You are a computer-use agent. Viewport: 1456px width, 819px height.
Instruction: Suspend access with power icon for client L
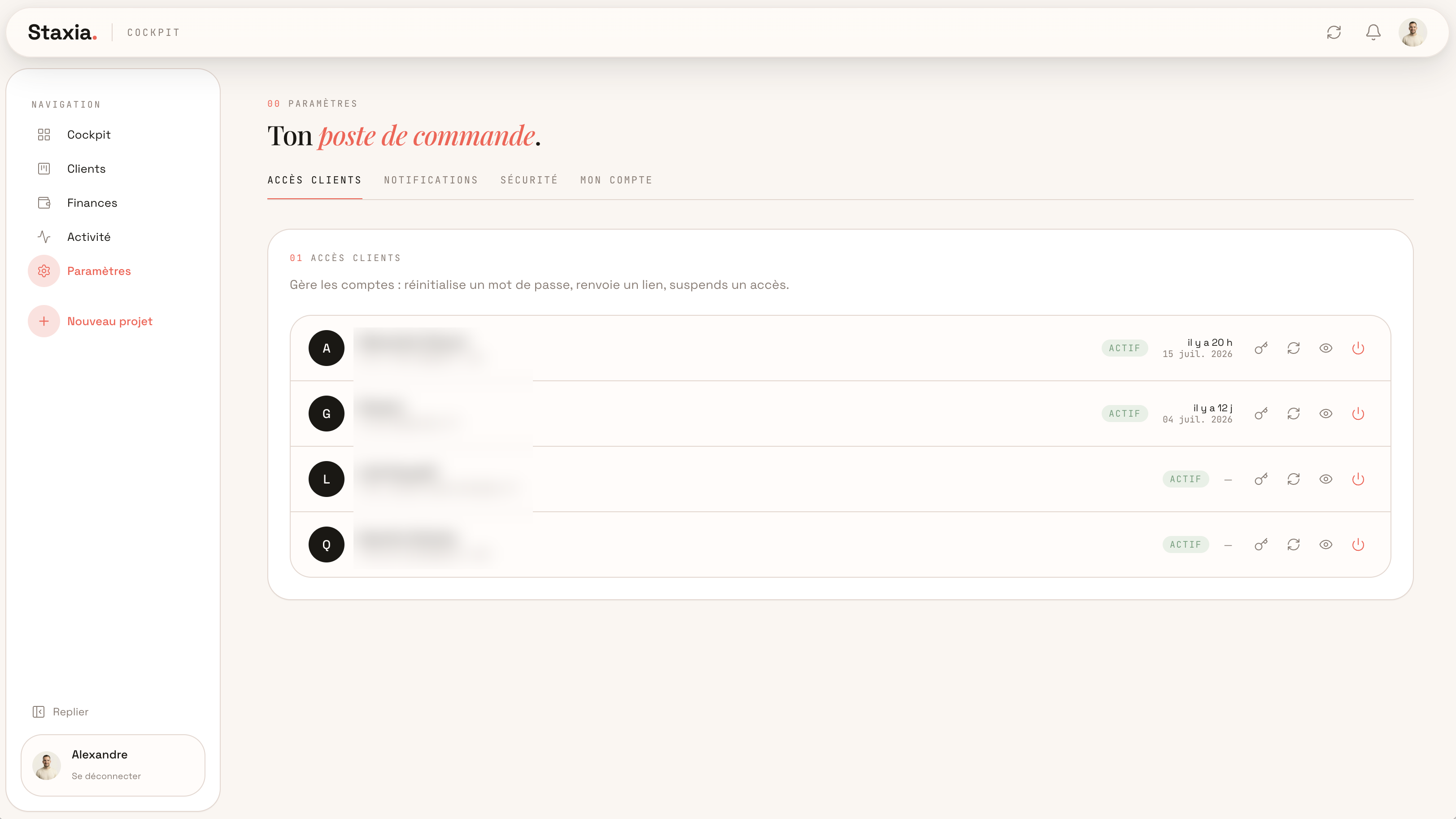pos(1358,479)
